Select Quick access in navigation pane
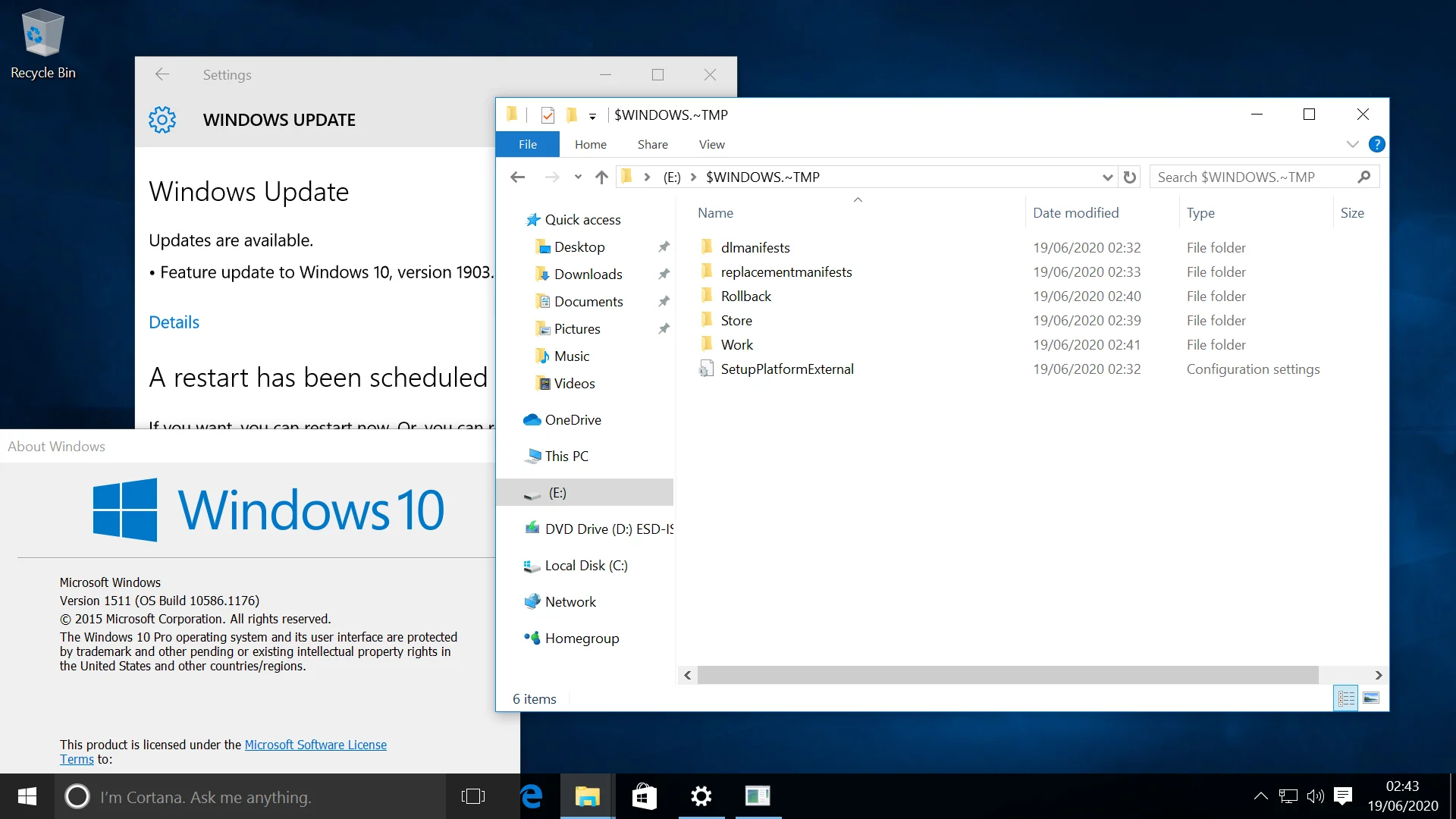Viewport: 1456px width, 819px height. point(582,220)
